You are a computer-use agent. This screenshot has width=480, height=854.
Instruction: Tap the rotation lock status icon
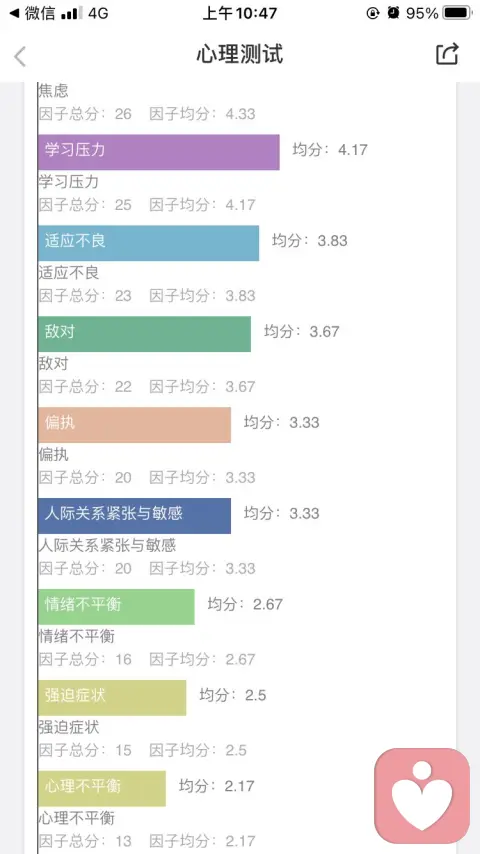373,13
